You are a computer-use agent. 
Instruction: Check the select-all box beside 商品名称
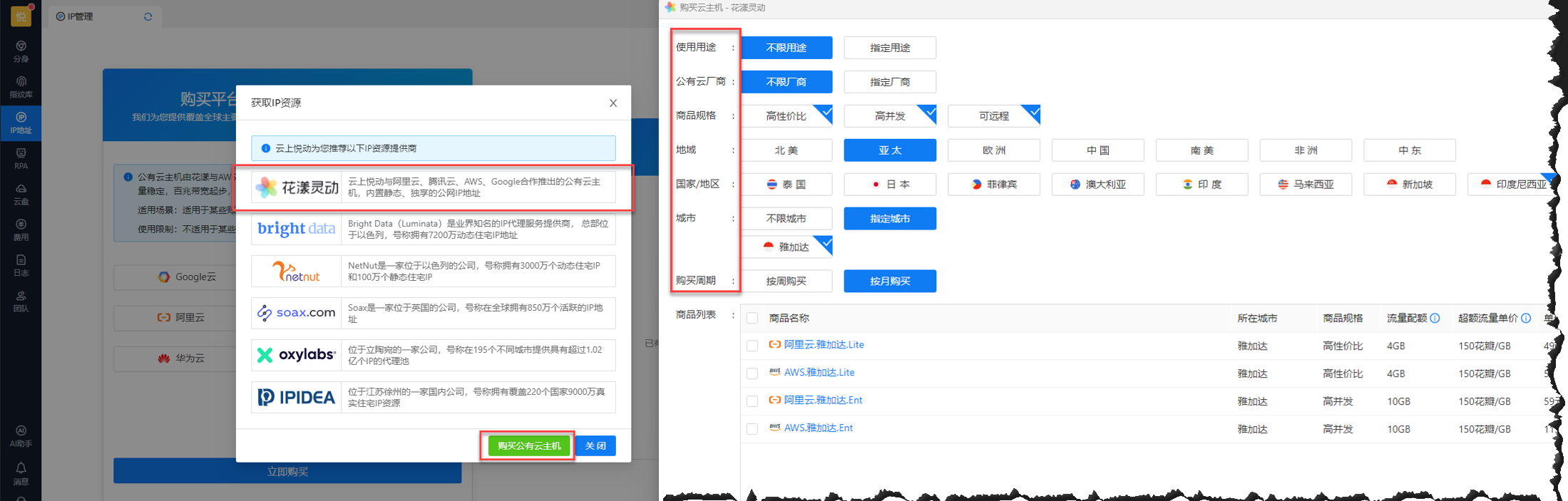click(x=752, y=319)
